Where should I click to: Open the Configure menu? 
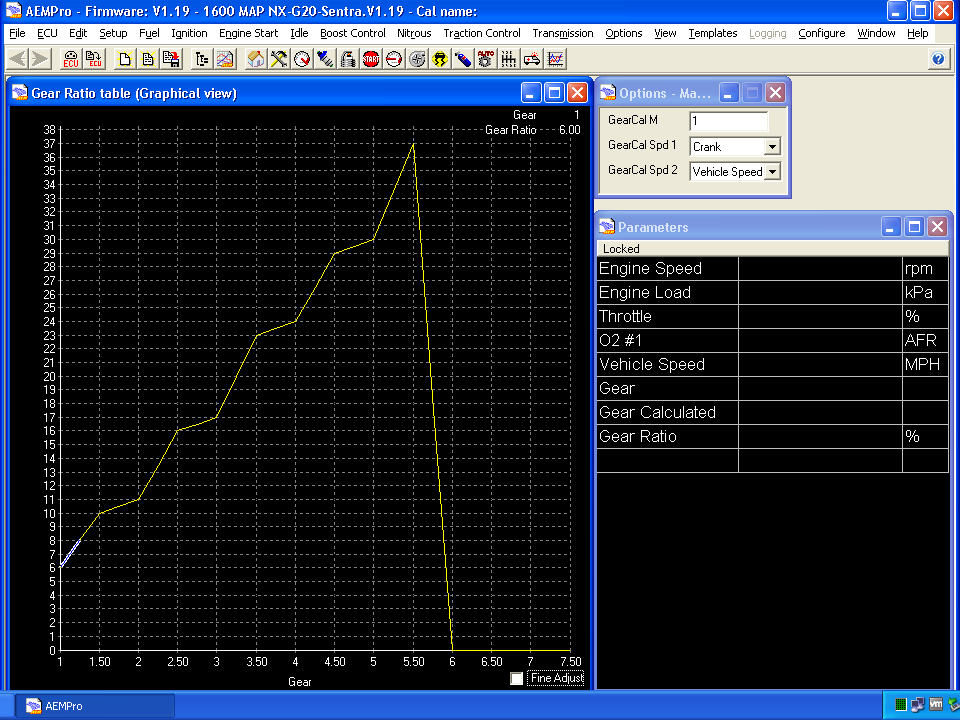coord(822,33)
